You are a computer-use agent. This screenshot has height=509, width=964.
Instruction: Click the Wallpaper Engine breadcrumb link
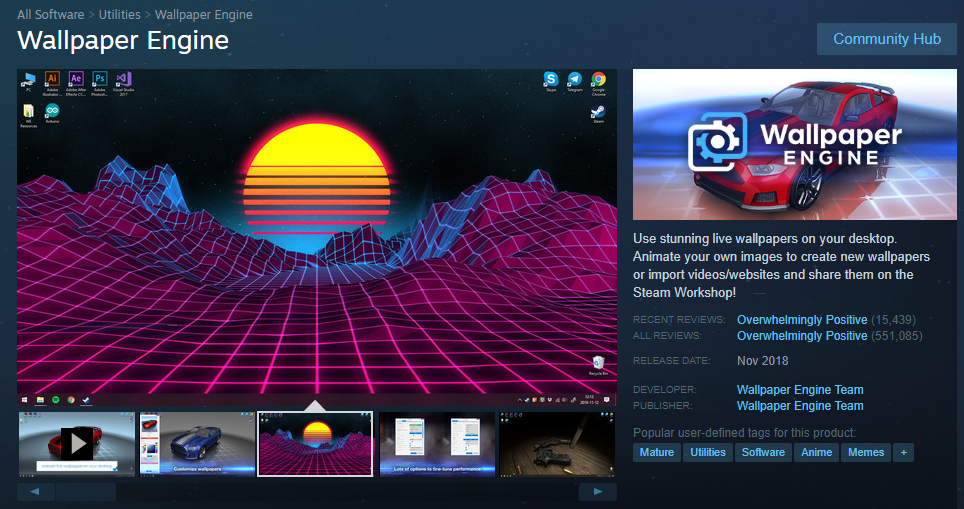point(203,14)
